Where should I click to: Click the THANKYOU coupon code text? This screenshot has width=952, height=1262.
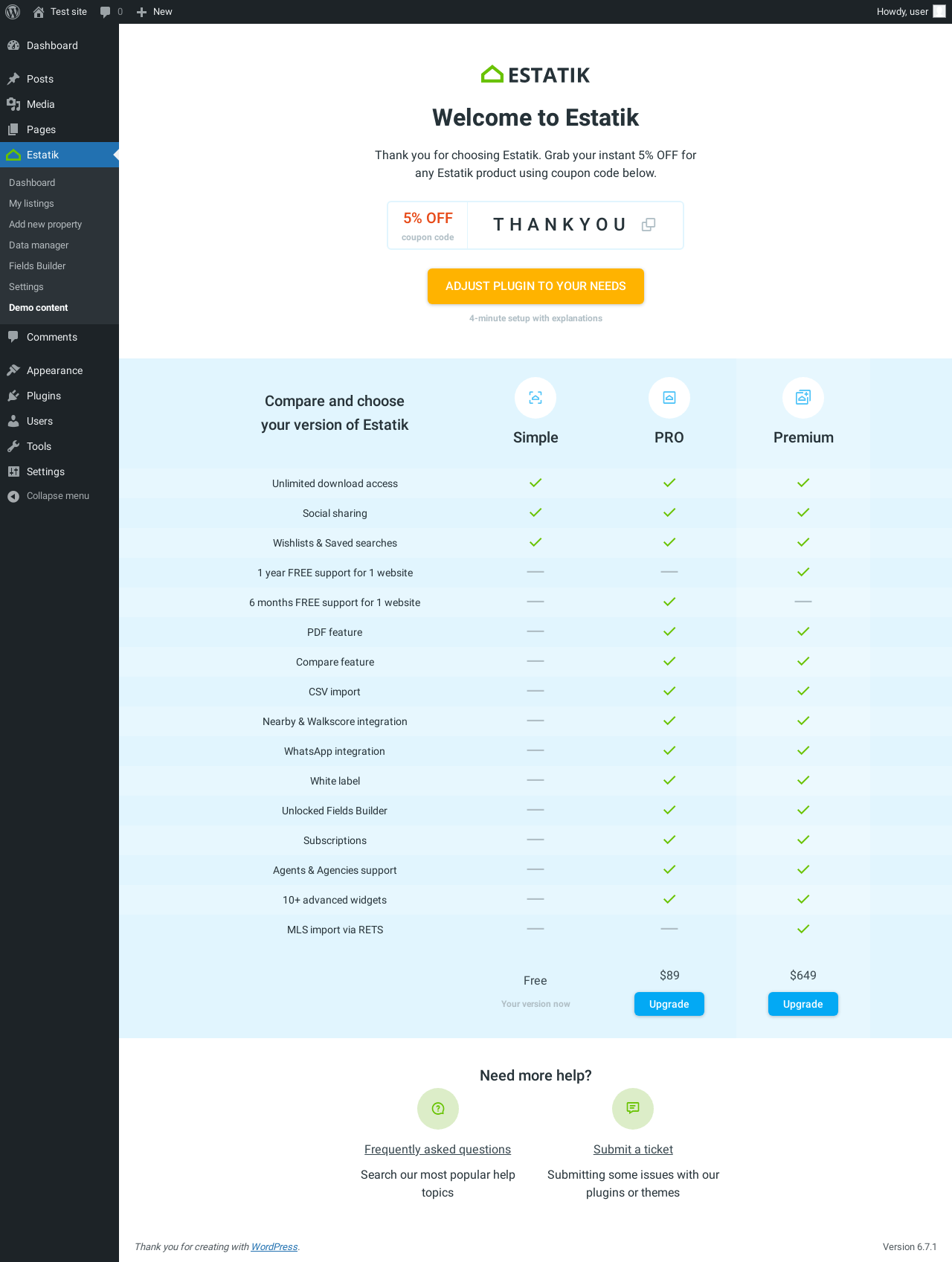560,225
